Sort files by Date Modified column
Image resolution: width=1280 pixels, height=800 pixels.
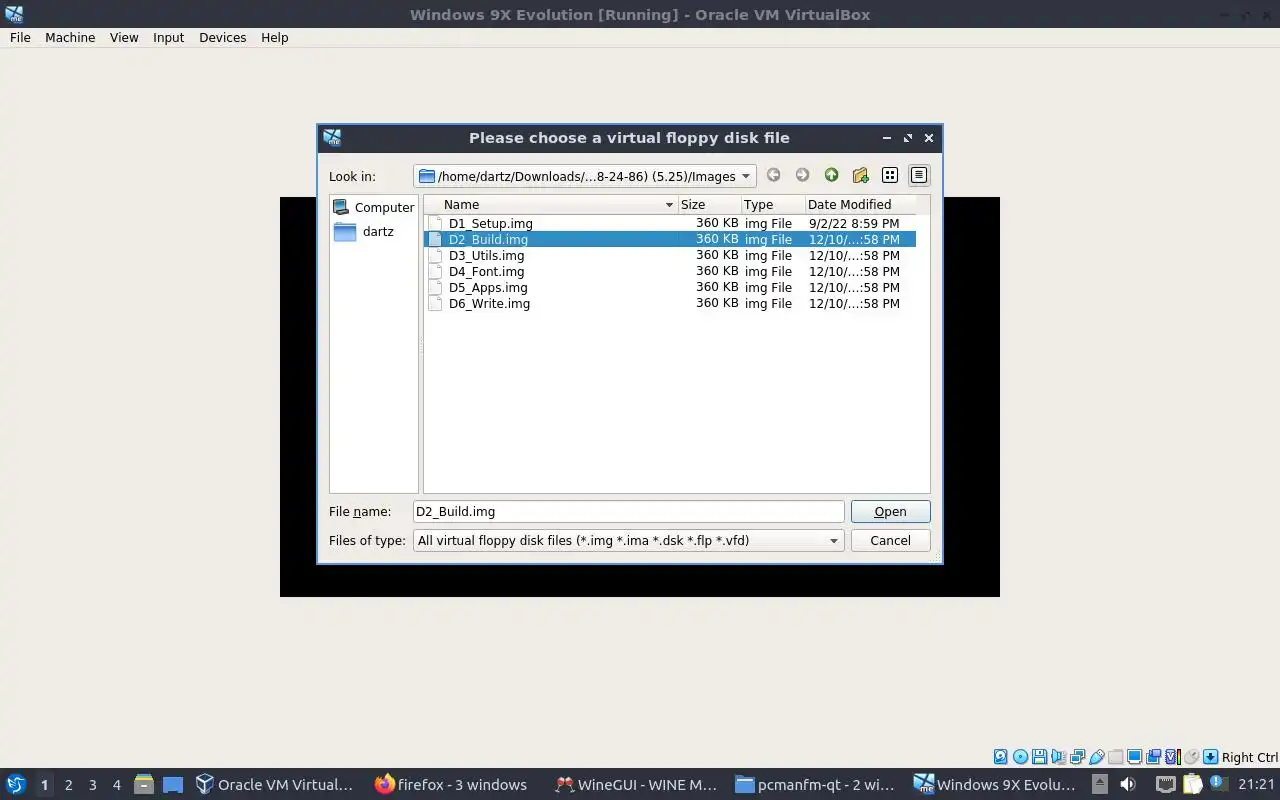[x=860, y=204]
